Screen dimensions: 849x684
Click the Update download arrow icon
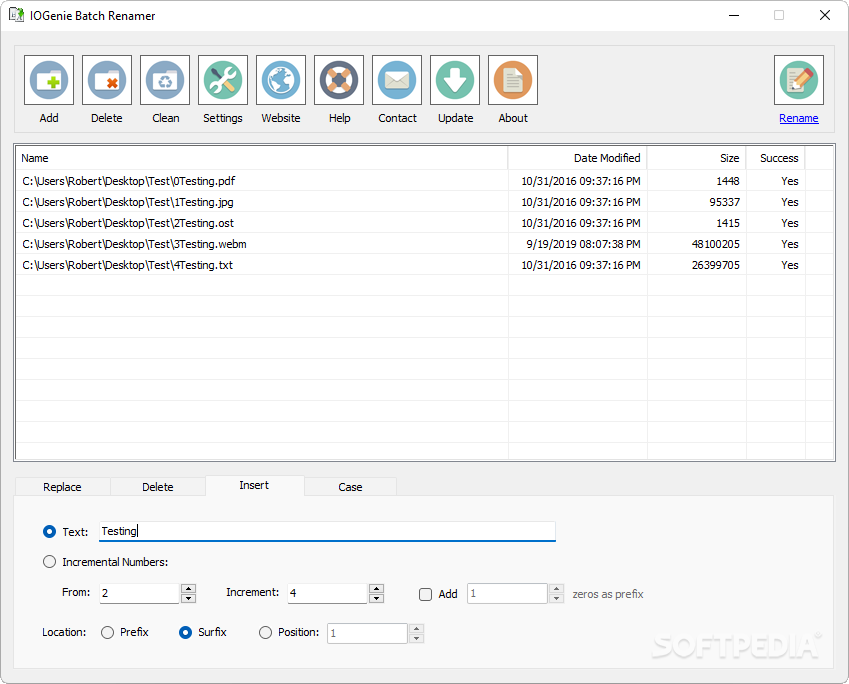[x=455, y=80]
